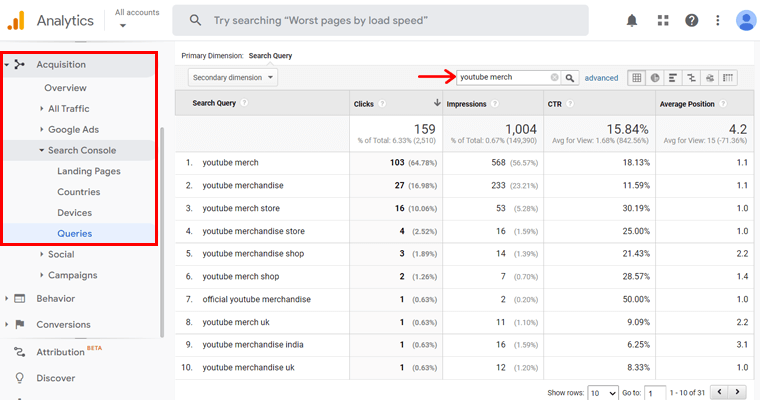This screenshot has width=760, height=400.
Task: Click the advanced filter link
Action: (601, 78)
